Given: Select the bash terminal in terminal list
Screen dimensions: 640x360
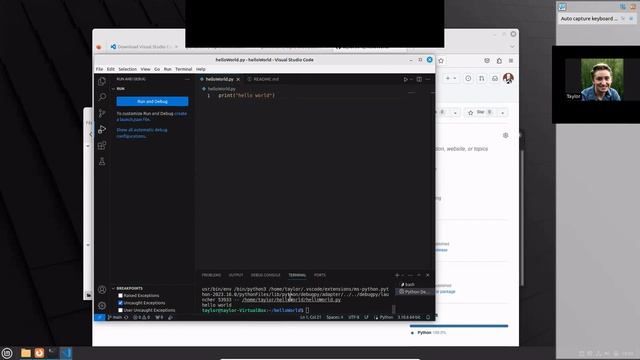Looking at the screenshot, I should point(408,284).
